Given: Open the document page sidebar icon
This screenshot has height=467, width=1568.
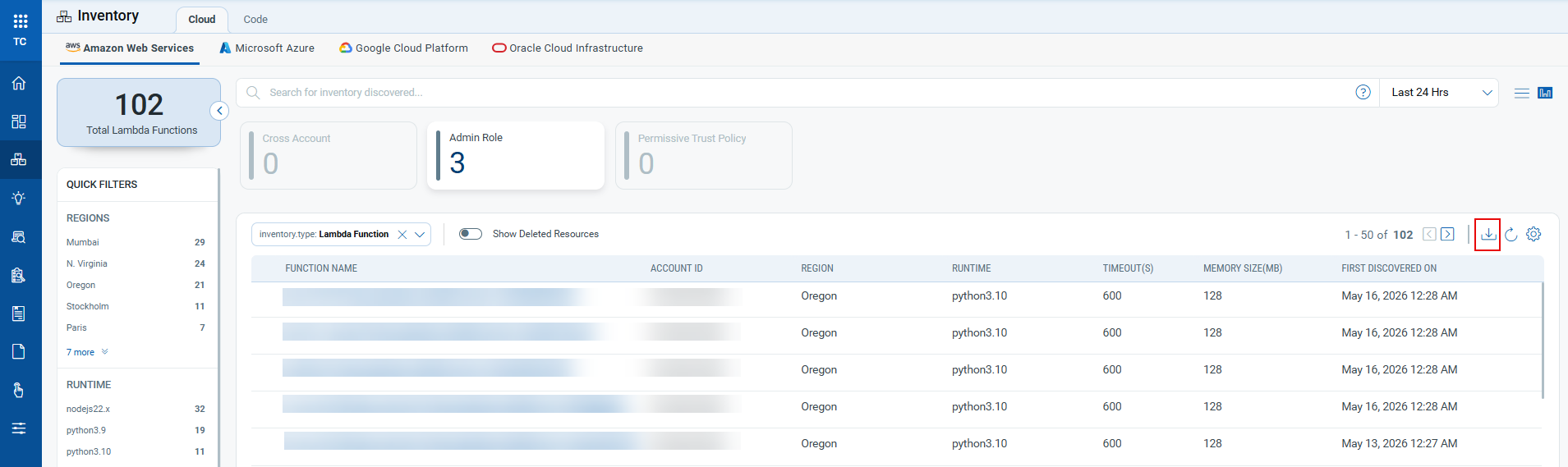Looking at the screenshot, I should click(x=19, y=351).
